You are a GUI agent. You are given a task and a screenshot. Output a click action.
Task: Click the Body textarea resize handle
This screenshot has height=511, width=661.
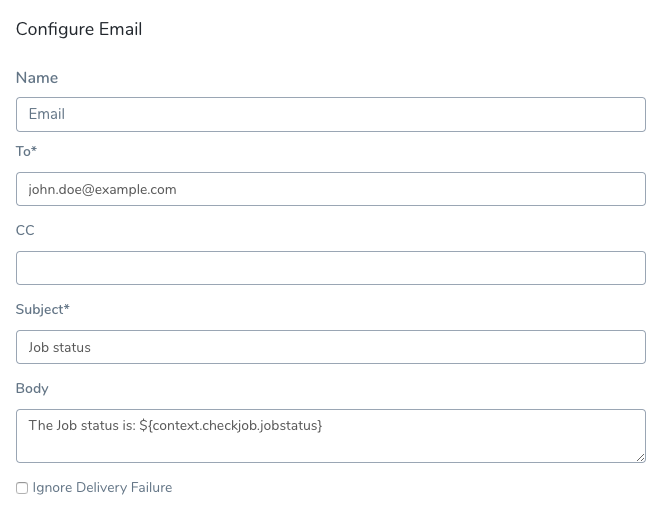point(640,457)
